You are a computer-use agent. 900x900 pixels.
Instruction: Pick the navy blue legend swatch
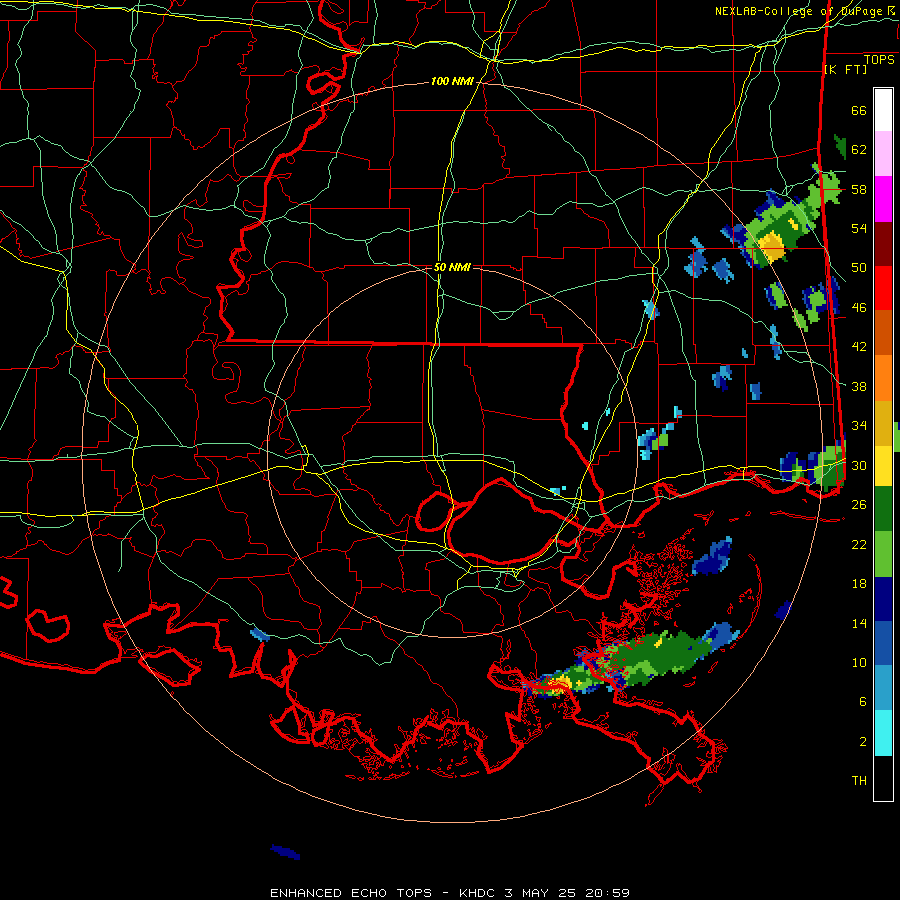883,599
